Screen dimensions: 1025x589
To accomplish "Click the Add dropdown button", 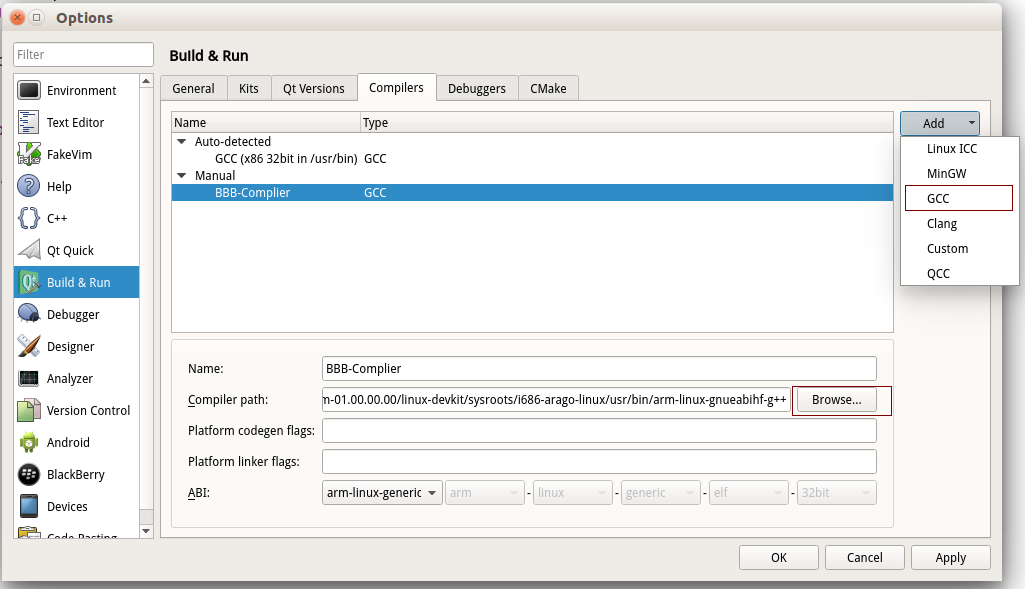I will (x=939, y=123).
